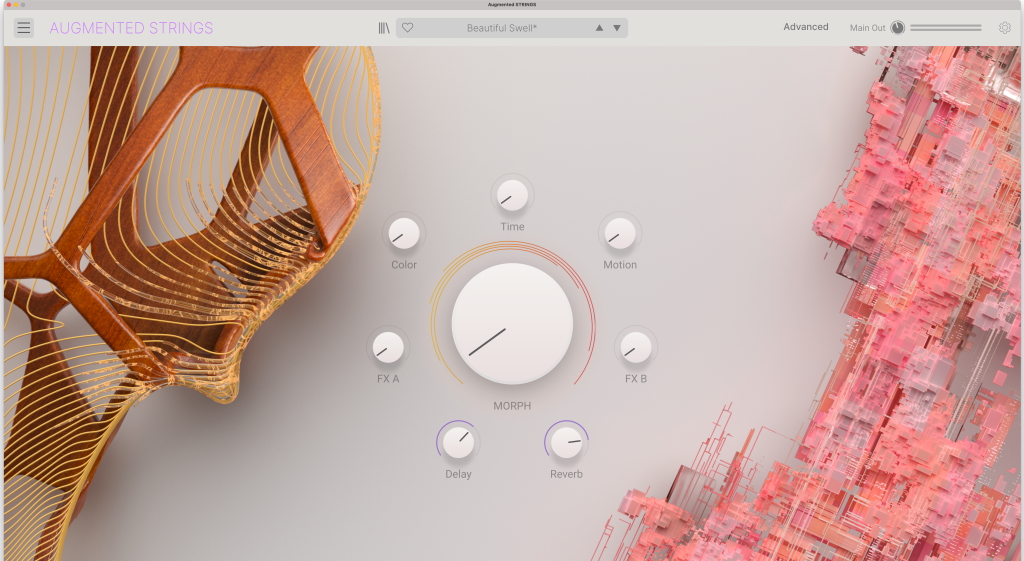
Task: Open the preset library browser icon
Action: coord(384,28)
